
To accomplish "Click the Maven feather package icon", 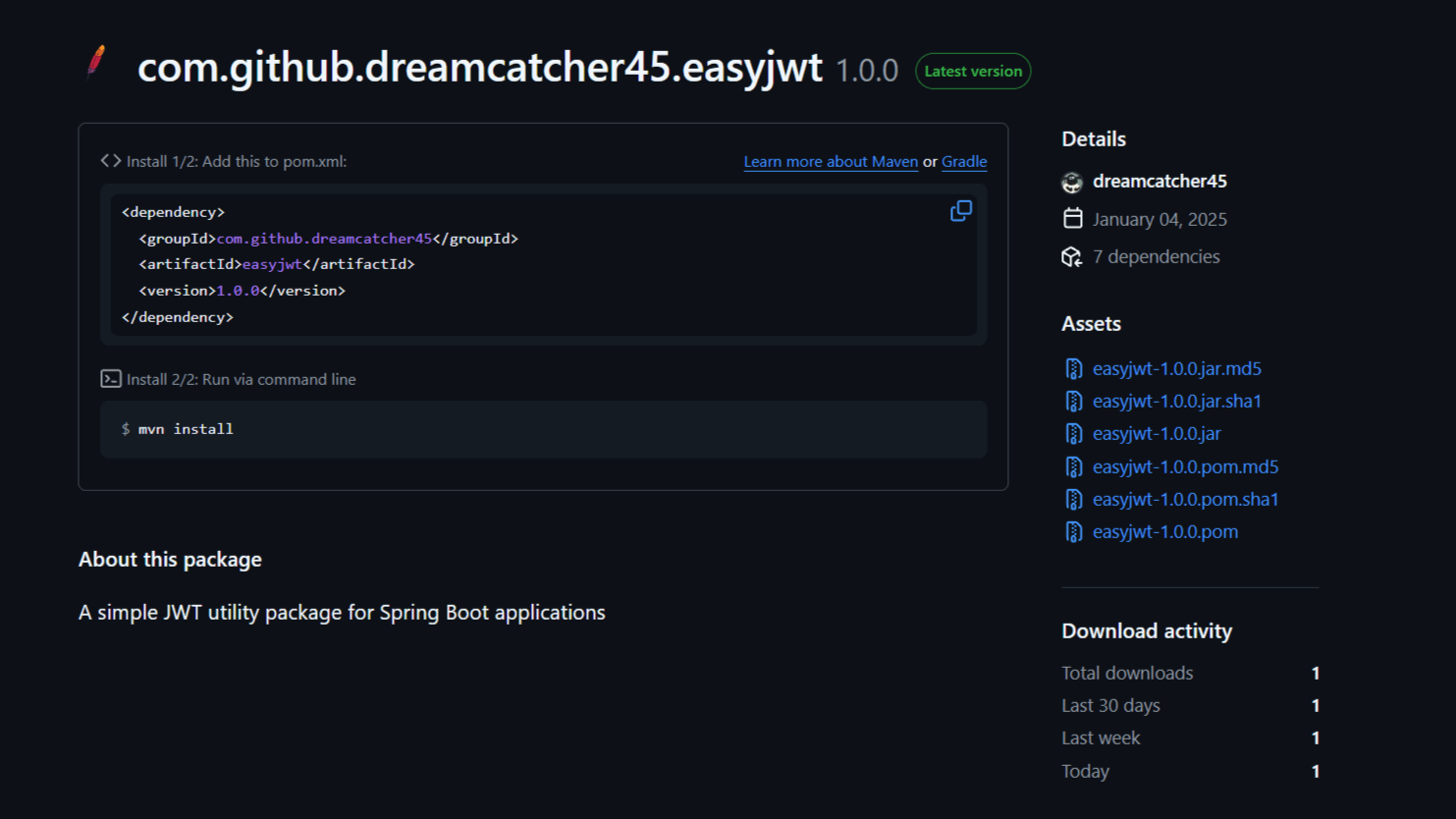I will coord(96,62).
